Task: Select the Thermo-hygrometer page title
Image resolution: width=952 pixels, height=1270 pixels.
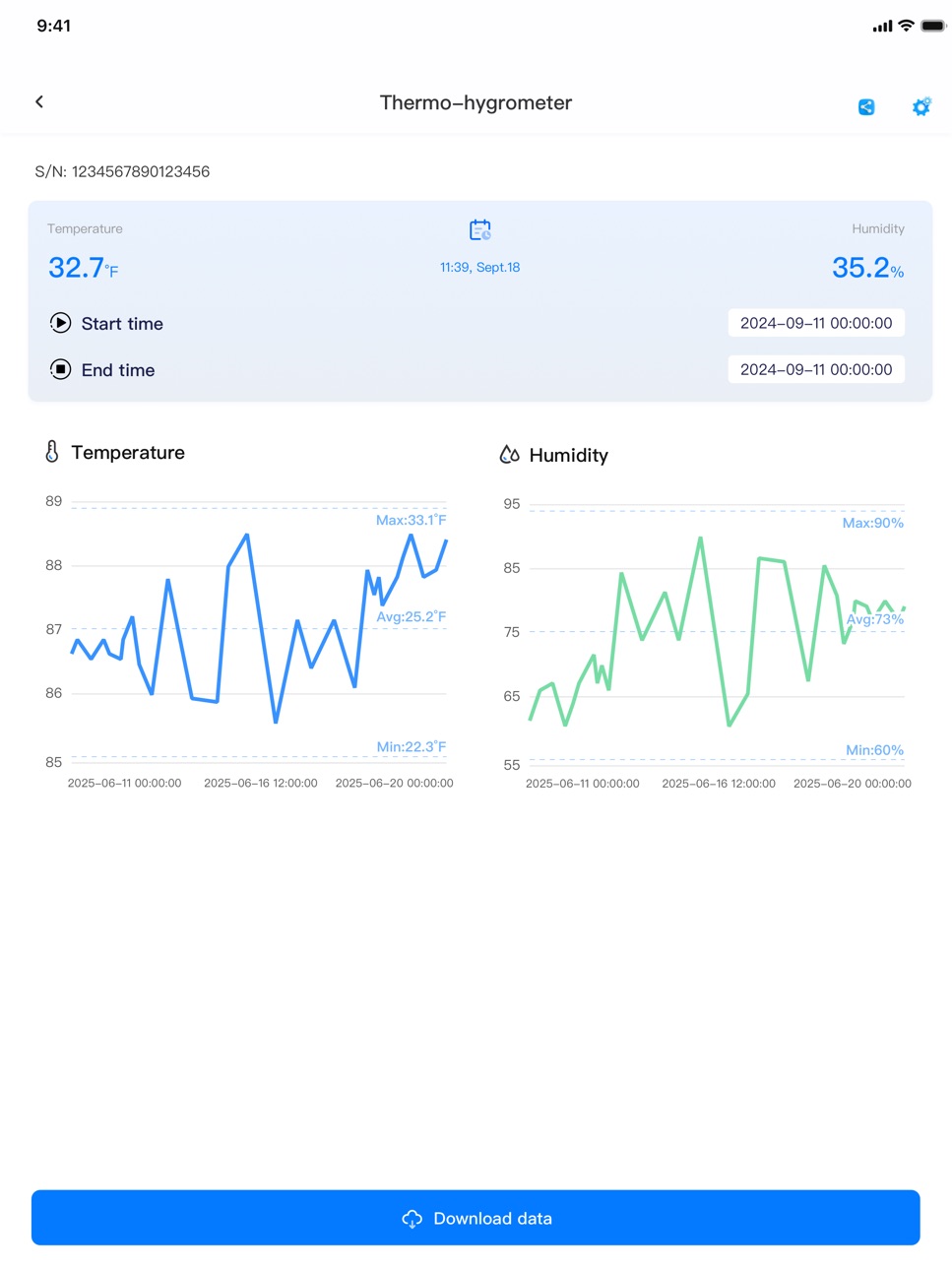Action: point(476,102)
